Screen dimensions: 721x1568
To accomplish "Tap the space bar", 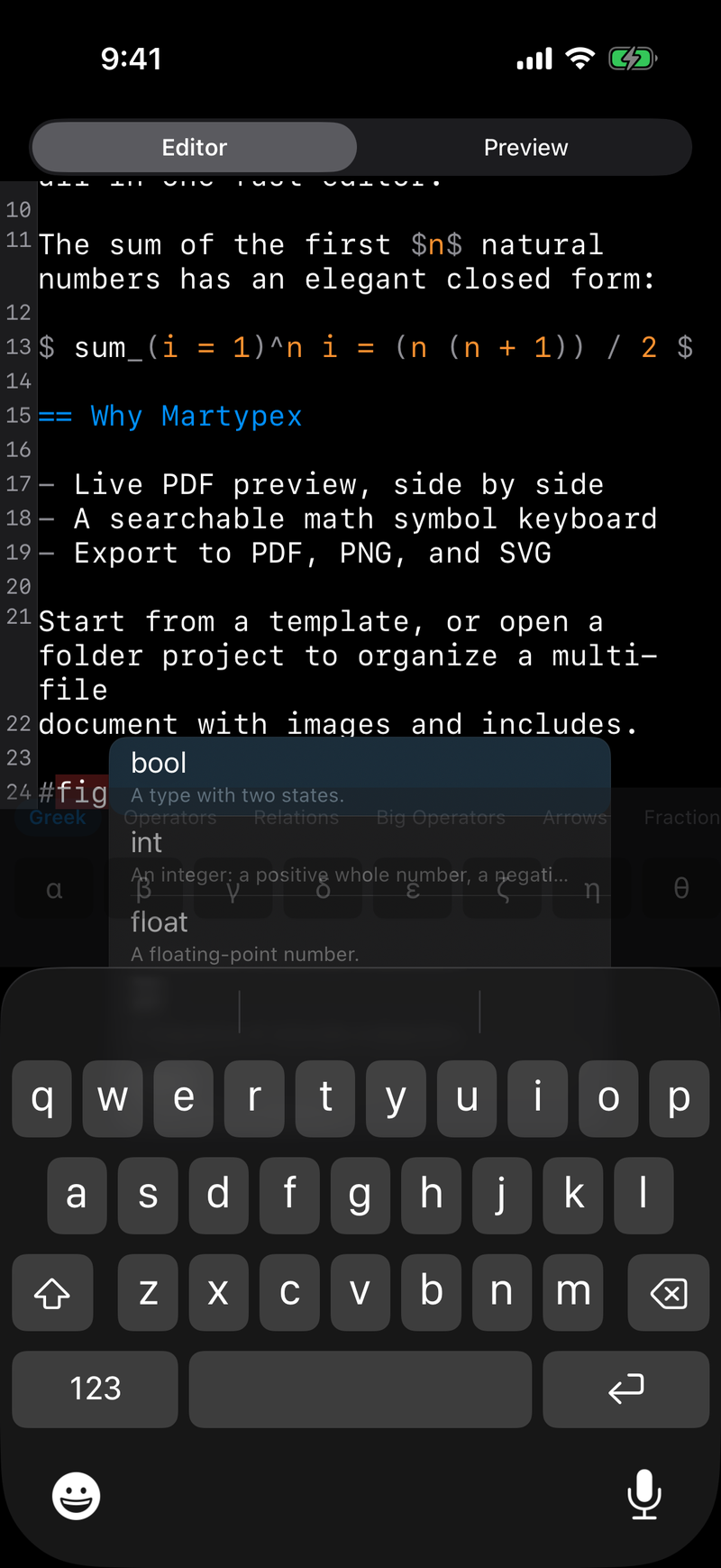I will pos(360,1389).
